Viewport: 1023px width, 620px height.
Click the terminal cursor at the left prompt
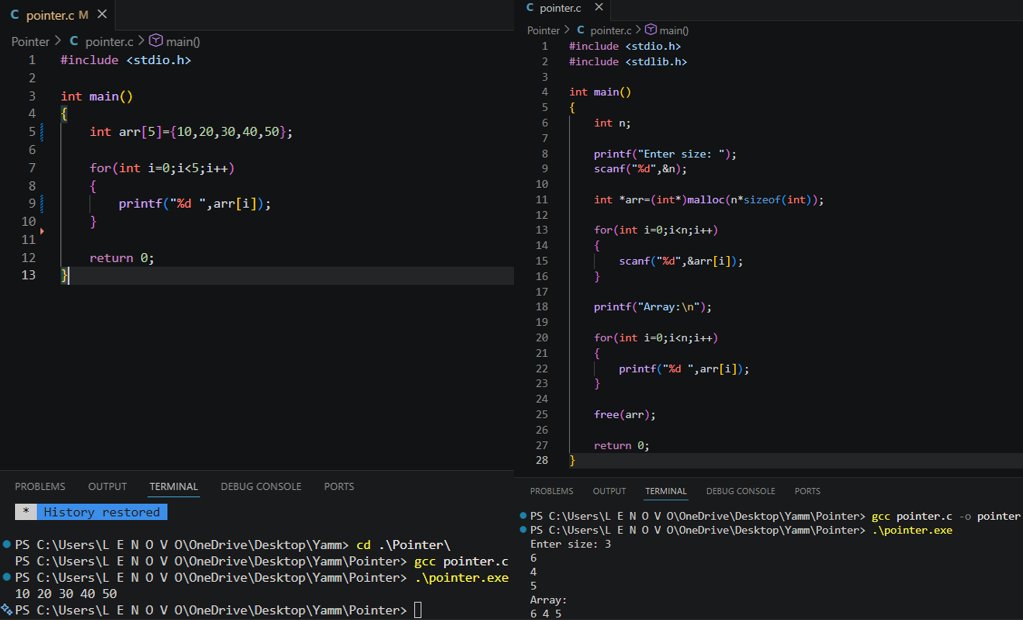418,610
